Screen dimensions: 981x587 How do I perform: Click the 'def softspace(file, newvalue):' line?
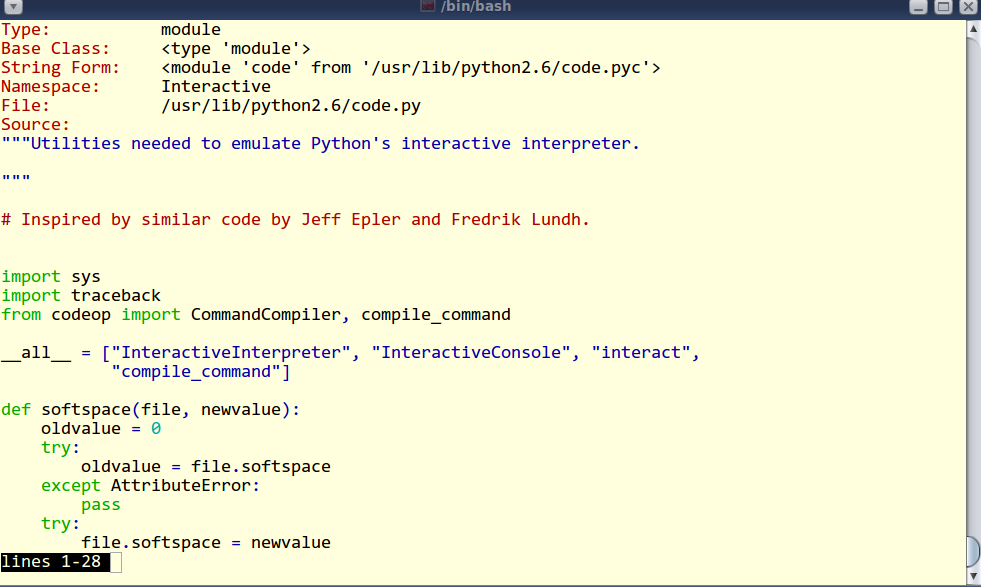click(151, 410)
